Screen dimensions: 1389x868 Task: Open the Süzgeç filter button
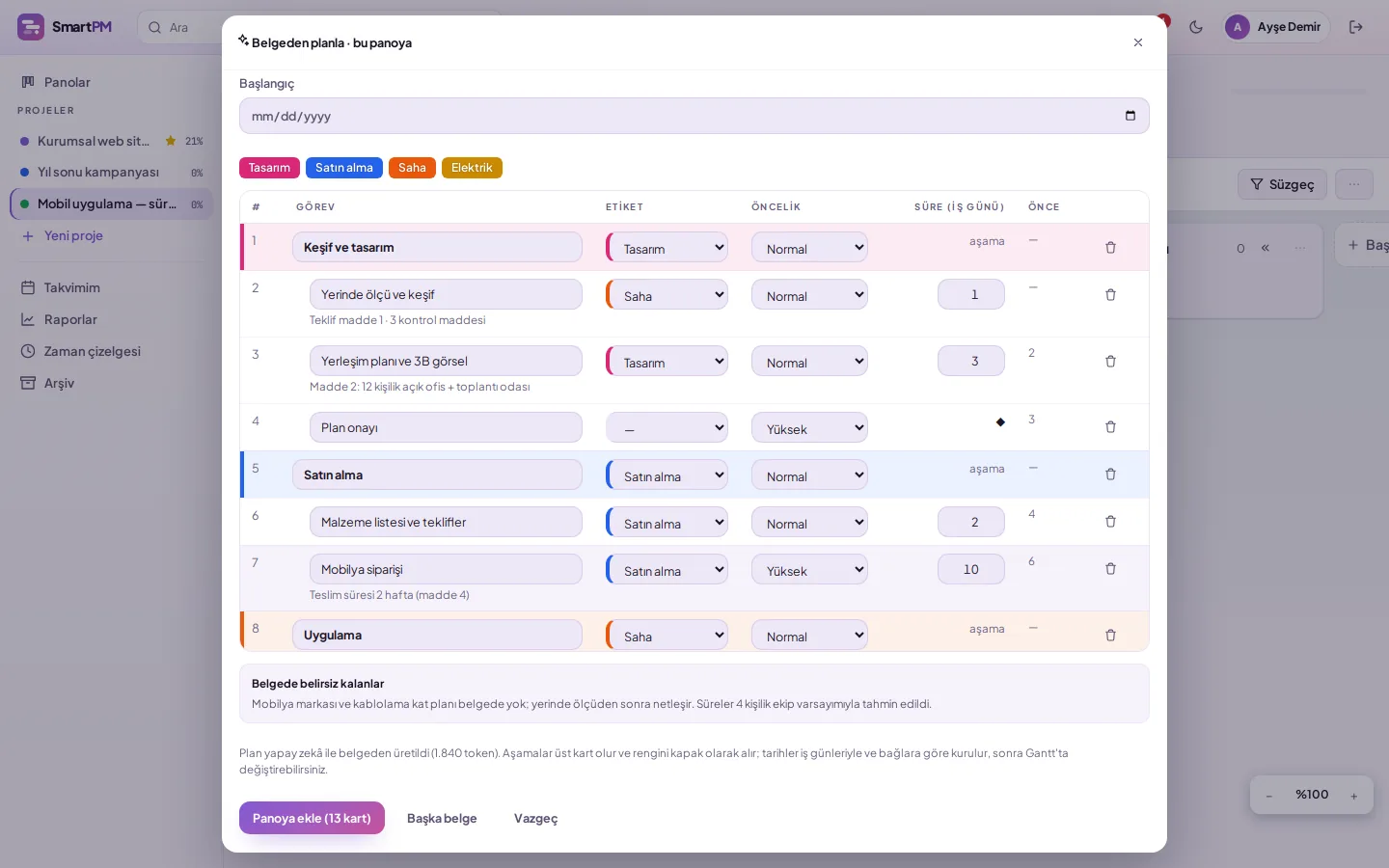[x=1282, y=184]
